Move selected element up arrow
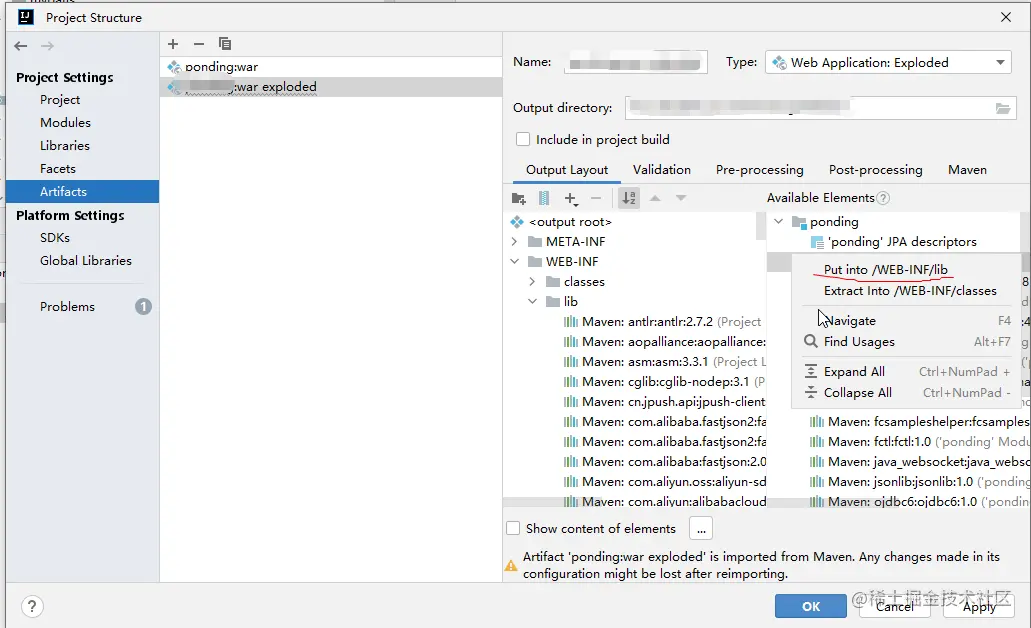This screenshot has width=1031, height=628. (655, 198)
